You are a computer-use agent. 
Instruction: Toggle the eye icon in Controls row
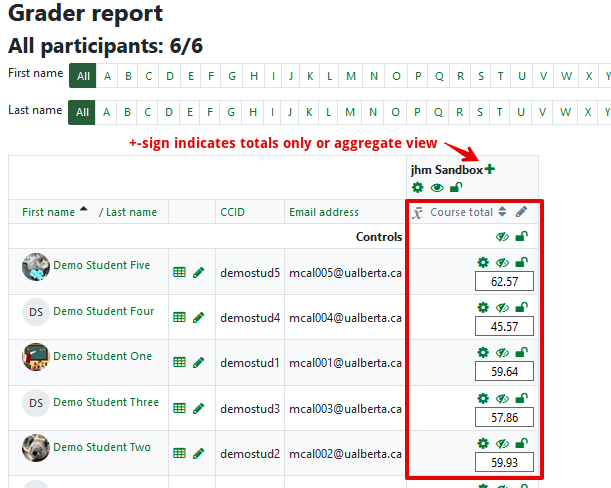click(502, 237)
